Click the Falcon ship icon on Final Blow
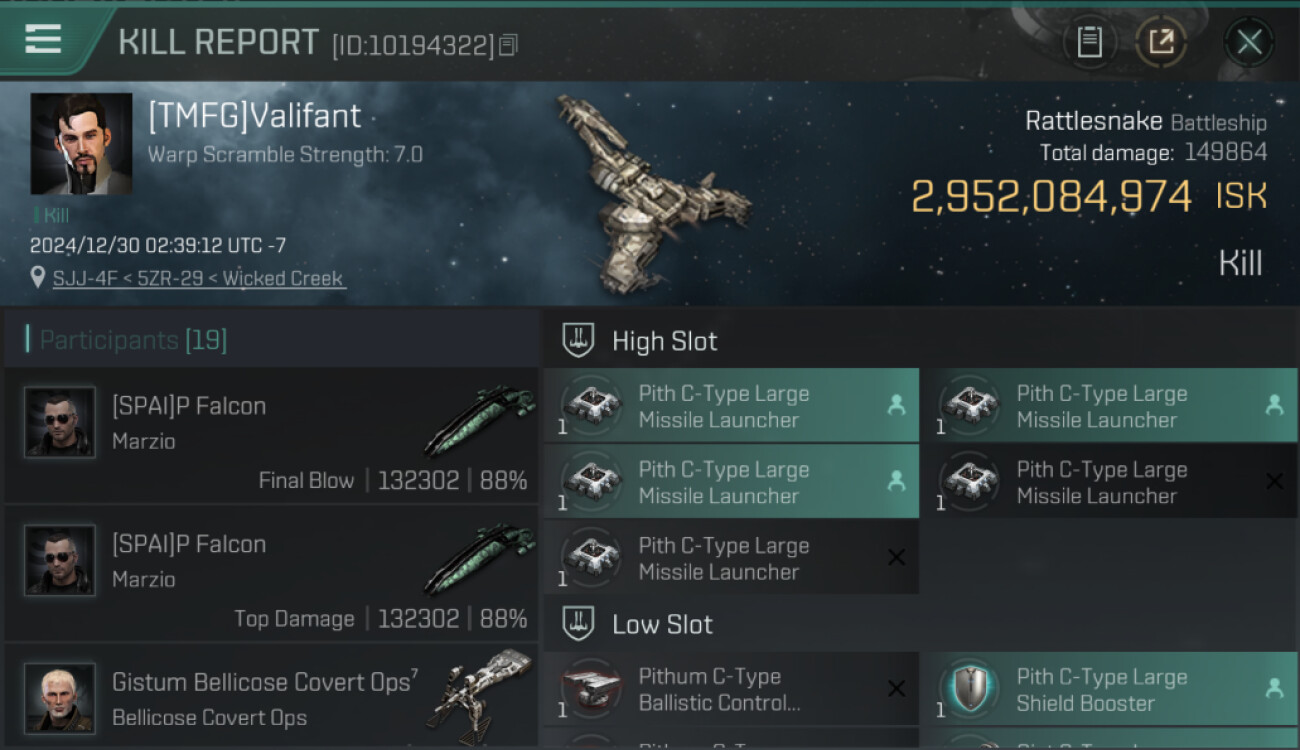This screenshot has height=750, width=1300. tap(480, 420)
